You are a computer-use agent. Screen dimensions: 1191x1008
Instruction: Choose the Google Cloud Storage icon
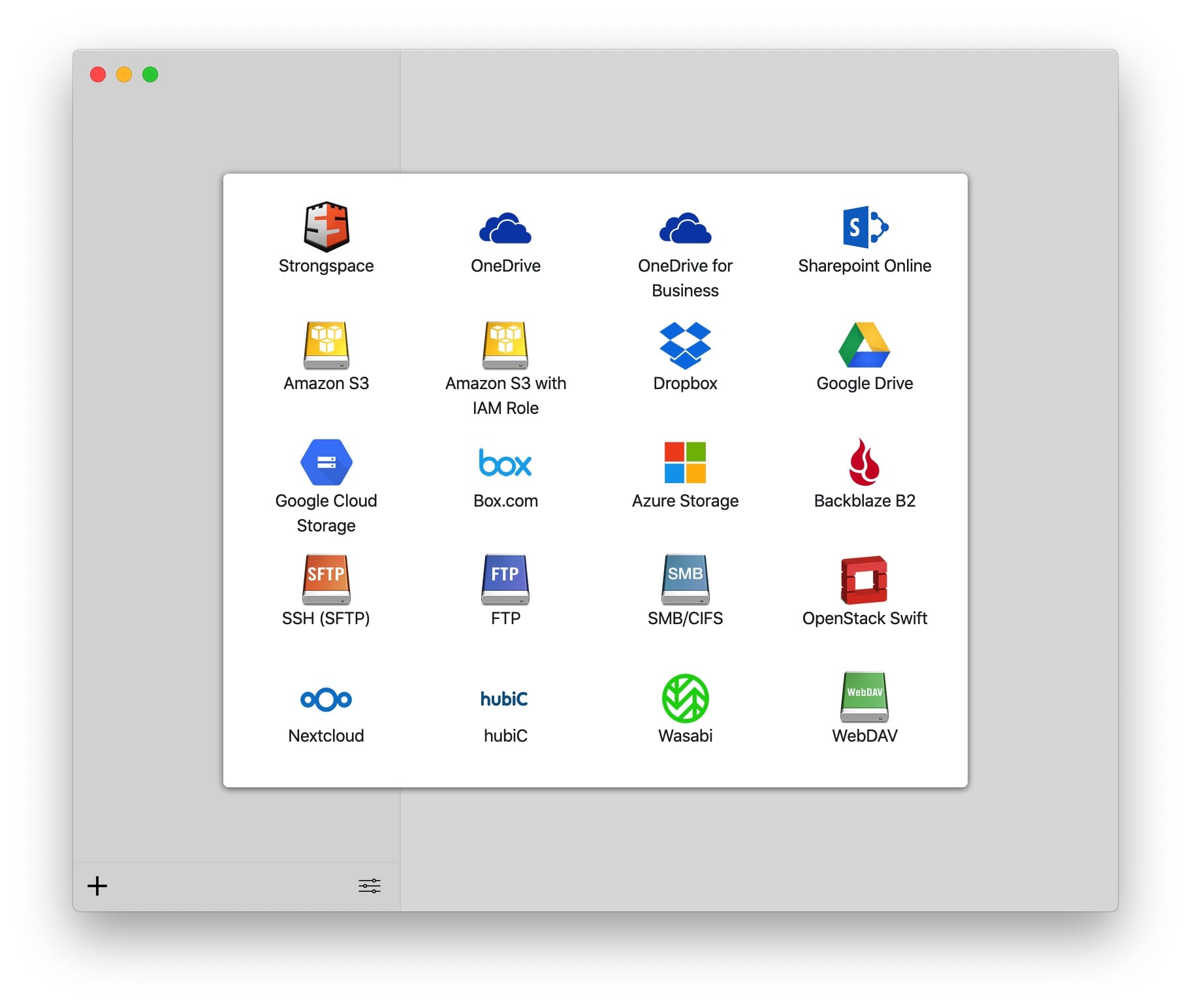(x=326, y=462)
